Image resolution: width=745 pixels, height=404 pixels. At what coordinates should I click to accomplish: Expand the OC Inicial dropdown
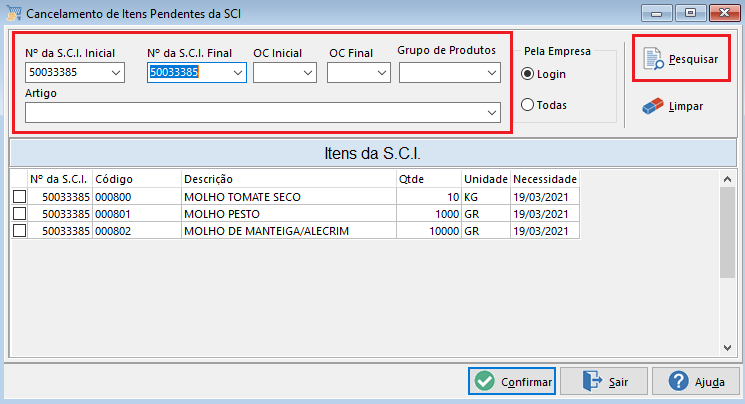tap(307, 73)
